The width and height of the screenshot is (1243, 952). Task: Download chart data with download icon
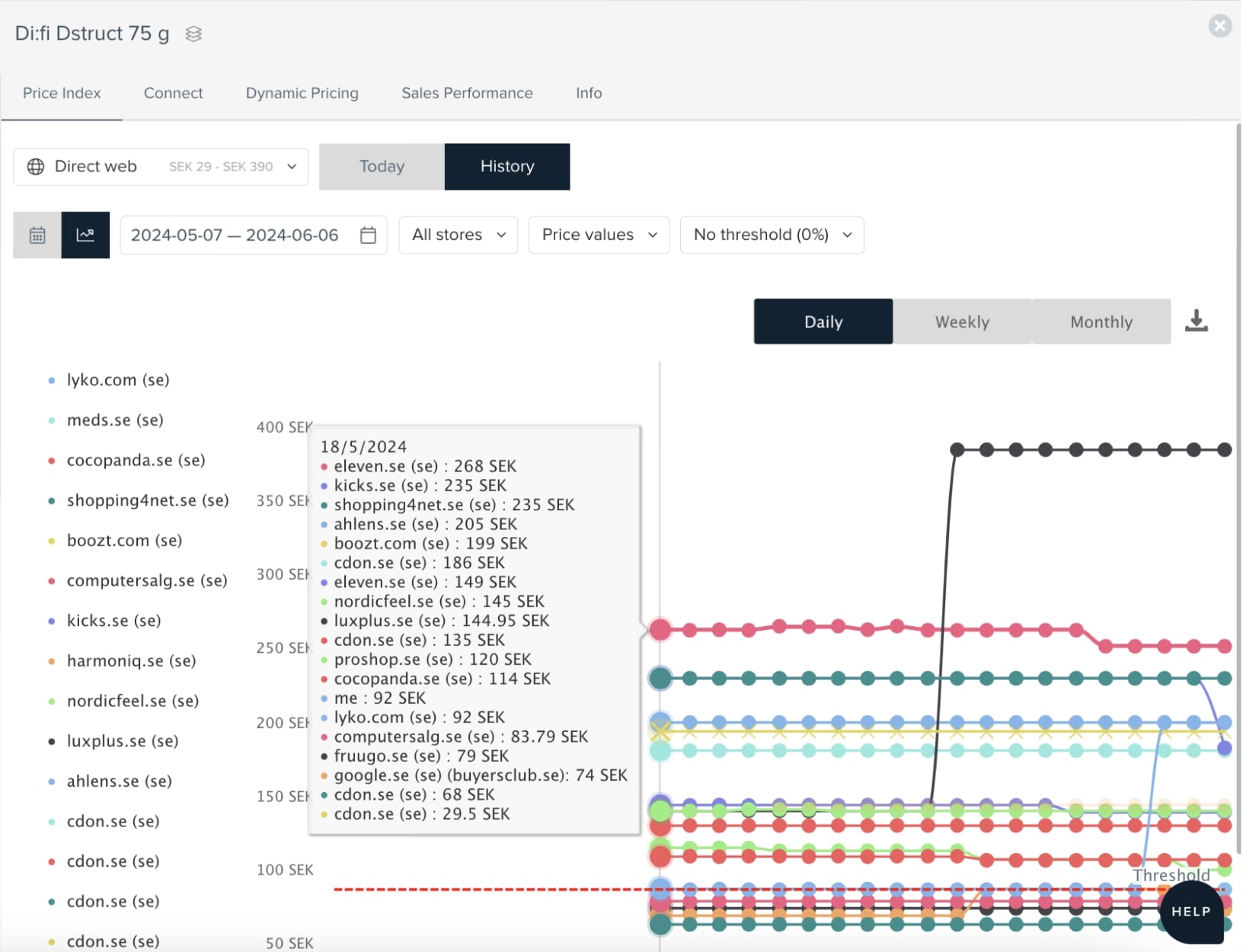(x=1196, y=321)
